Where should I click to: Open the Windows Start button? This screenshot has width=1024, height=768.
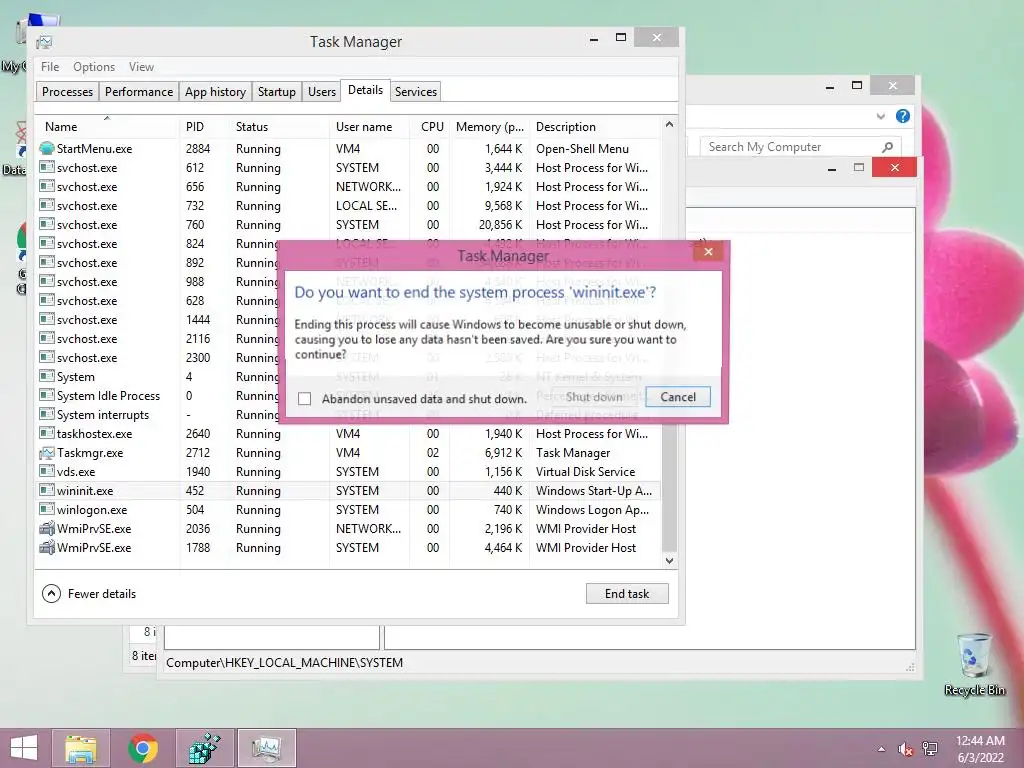(x=24, y=748)
